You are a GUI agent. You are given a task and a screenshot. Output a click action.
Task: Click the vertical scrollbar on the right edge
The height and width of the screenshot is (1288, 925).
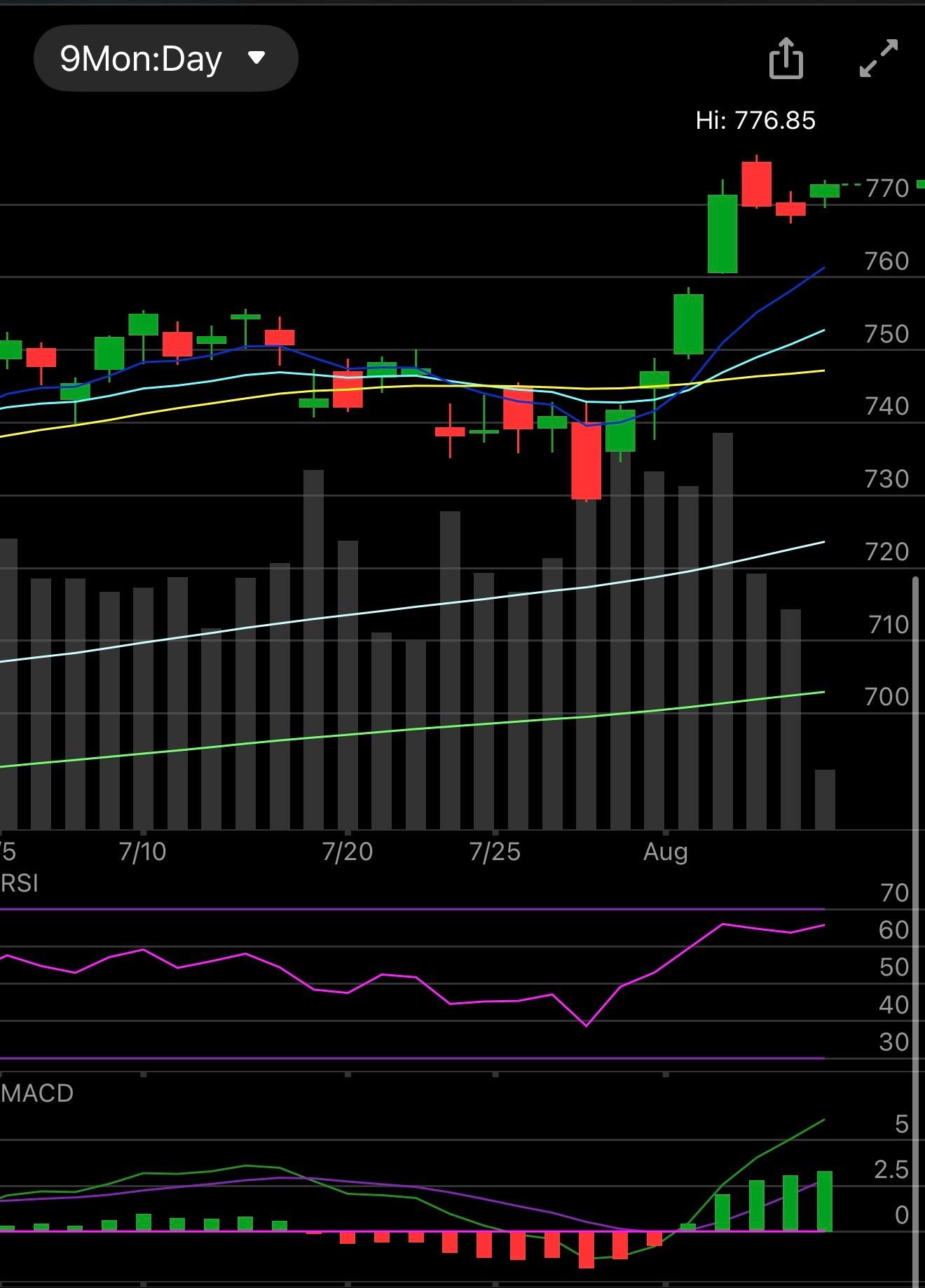coord(916,932)
